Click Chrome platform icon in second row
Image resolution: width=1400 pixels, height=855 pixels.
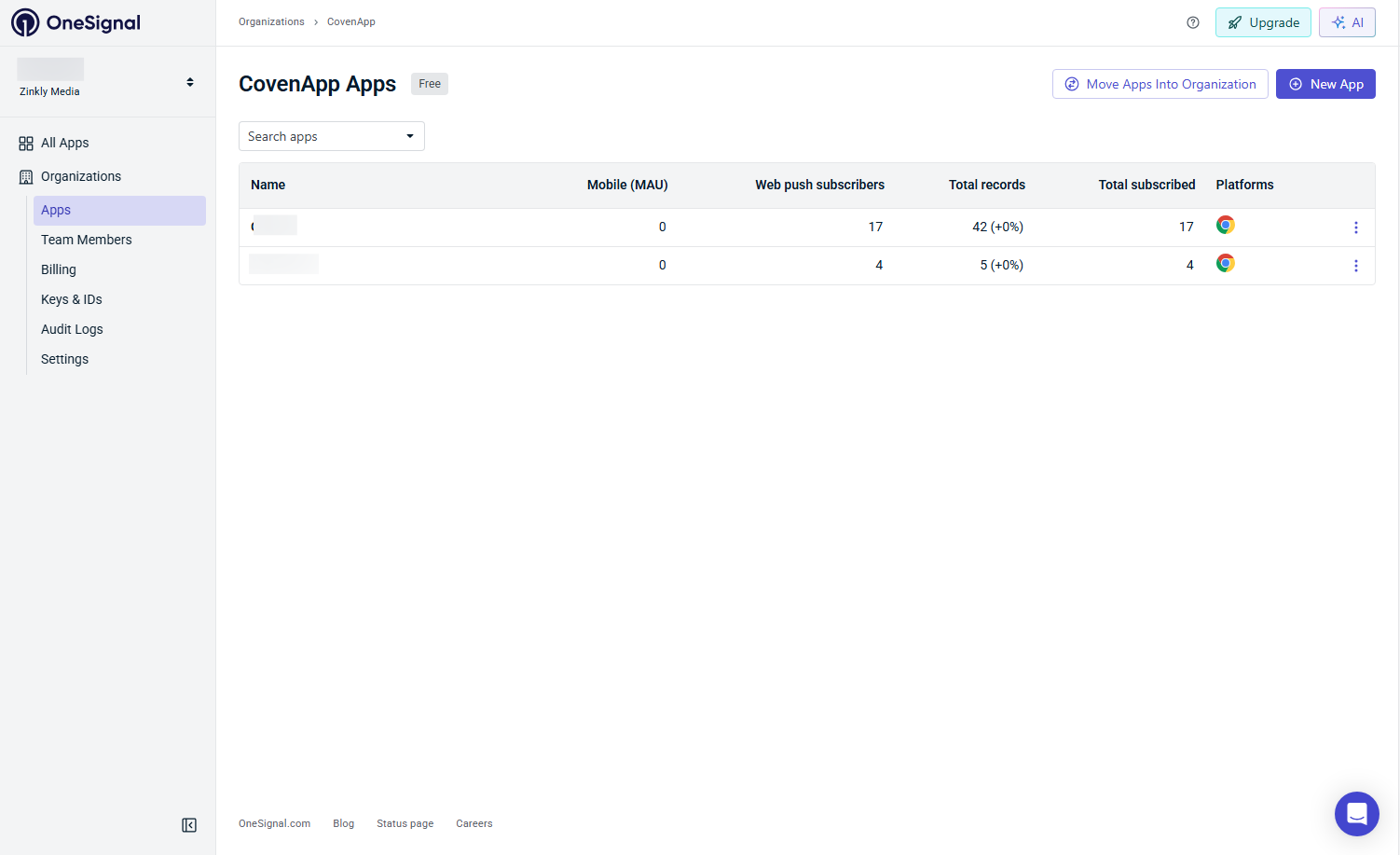(x=1226, y=263)
